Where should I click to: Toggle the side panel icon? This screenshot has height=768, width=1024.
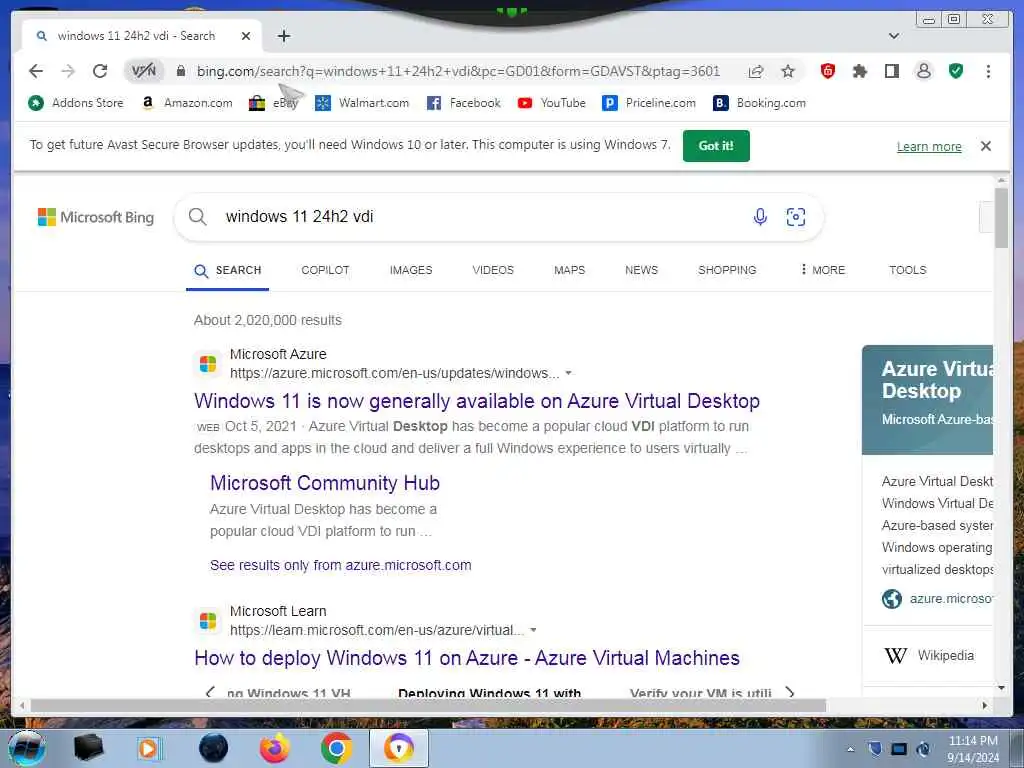(x=891, y=71)
